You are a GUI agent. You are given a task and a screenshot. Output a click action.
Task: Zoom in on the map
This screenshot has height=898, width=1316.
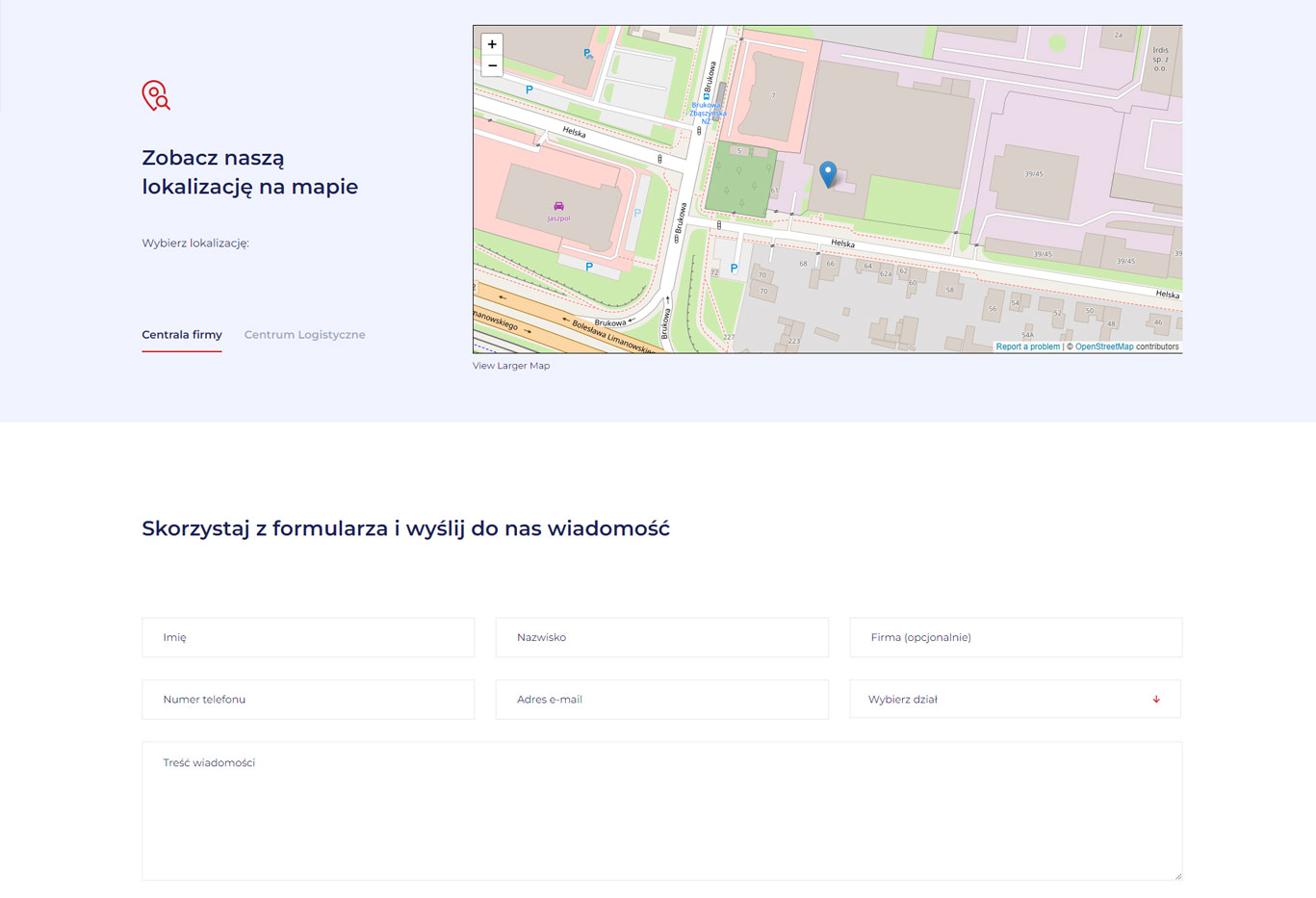click(492, 44)
